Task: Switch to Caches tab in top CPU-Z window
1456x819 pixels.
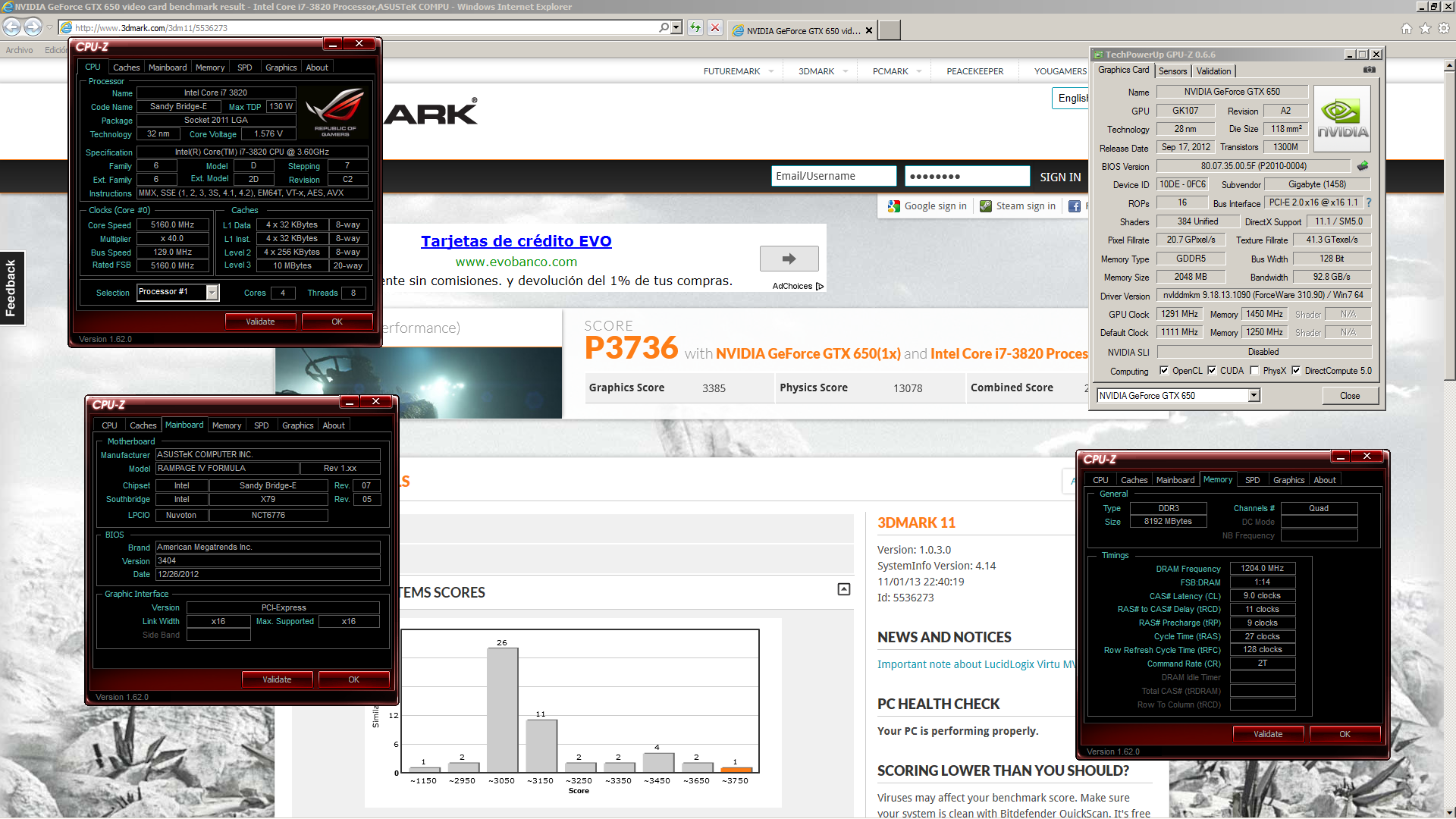Action: pyautogui.click(x=126, y=67)
